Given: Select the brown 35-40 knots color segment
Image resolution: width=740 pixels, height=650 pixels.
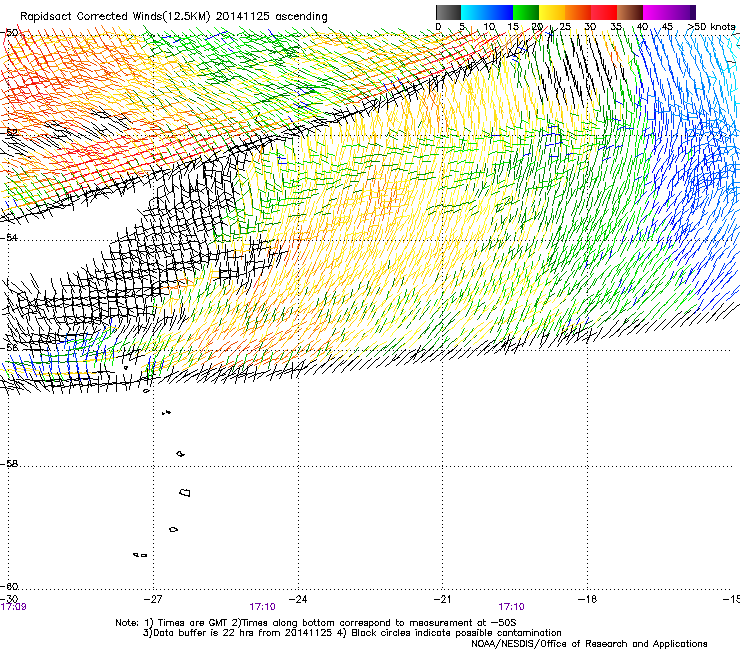Looking at the screenshot, I should click(x=630, y=12).
